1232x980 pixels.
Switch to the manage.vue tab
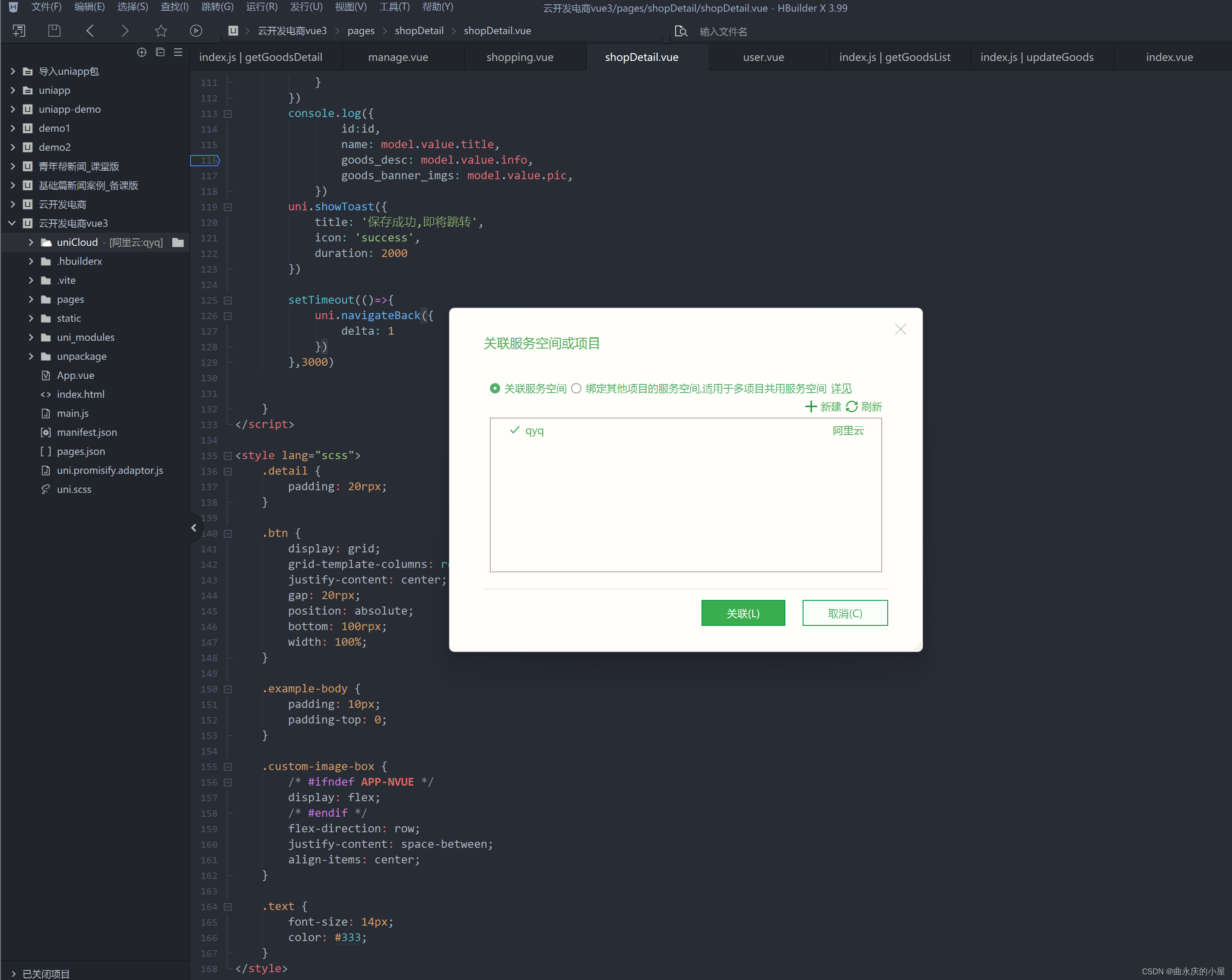click(x=398, y=57)
